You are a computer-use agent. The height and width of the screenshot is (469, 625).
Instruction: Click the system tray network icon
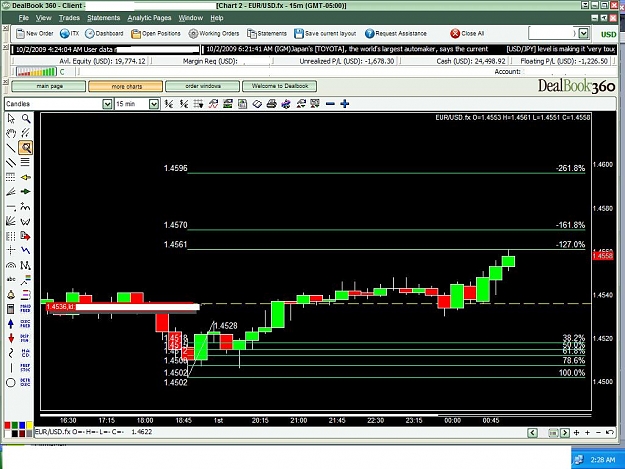pos(578,460)
